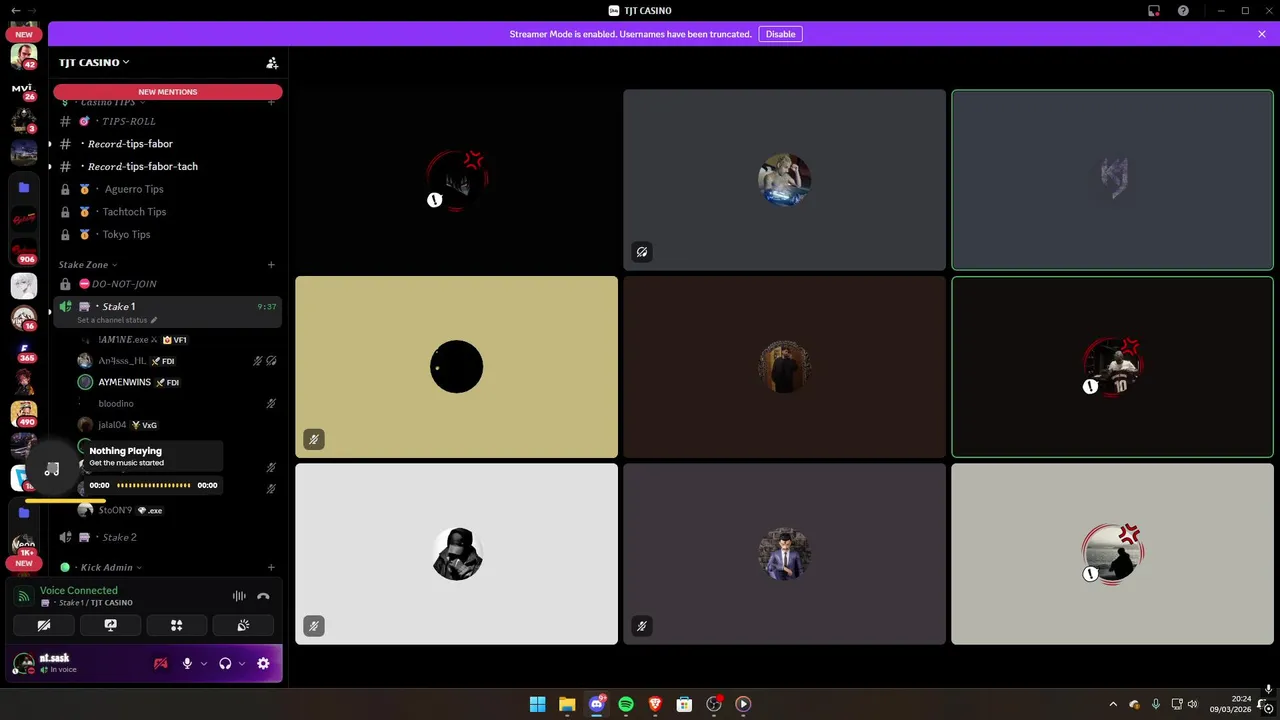This screenshot has width=1280, height=720.
Task: Open the Activities launcher button
Action: [x=177, y=625]
